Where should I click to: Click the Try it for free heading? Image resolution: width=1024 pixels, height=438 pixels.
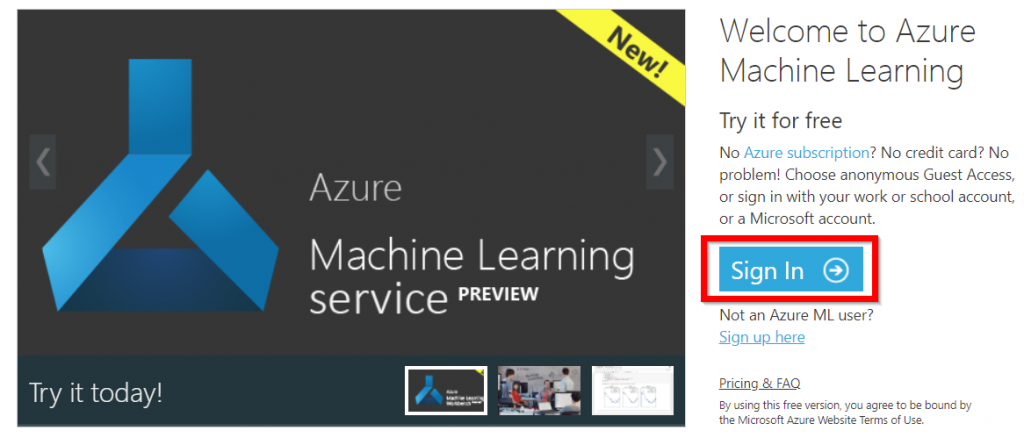click(780, 121)
